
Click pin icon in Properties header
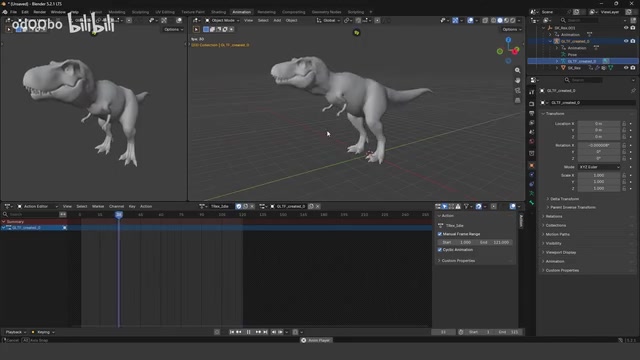[x=633, y=91]
